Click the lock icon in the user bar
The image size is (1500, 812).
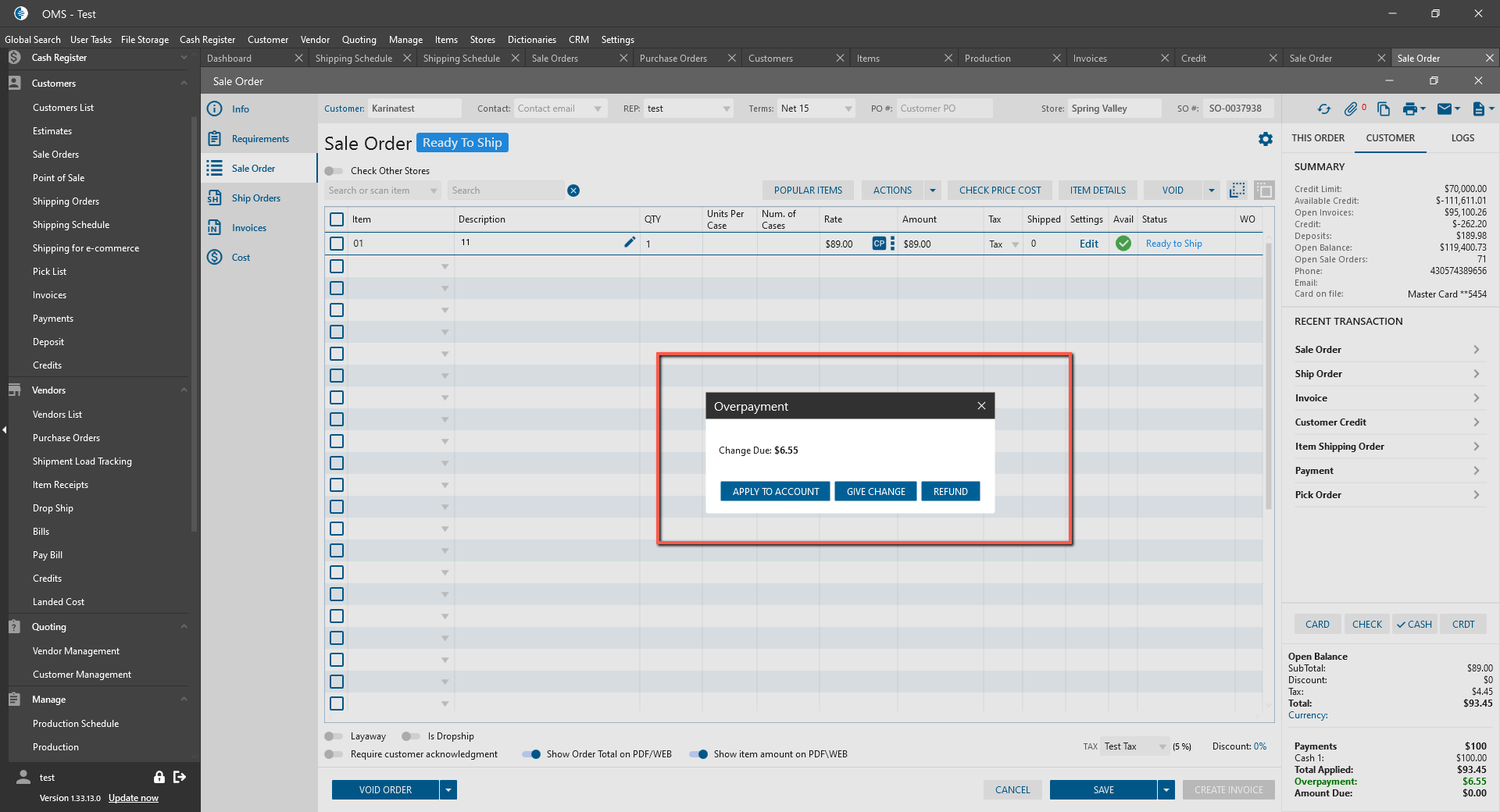(x=159, y=777)
